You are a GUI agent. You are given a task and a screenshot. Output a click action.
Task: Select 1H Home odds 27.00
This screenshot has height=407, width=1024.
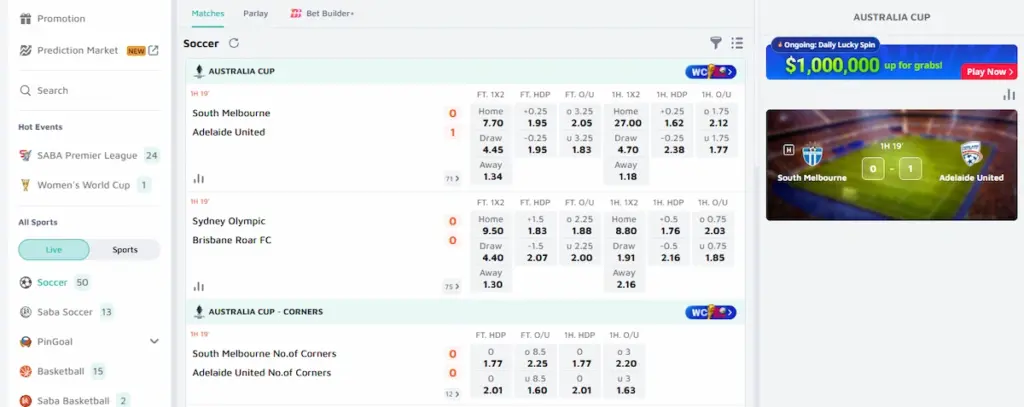click(625, 117)
